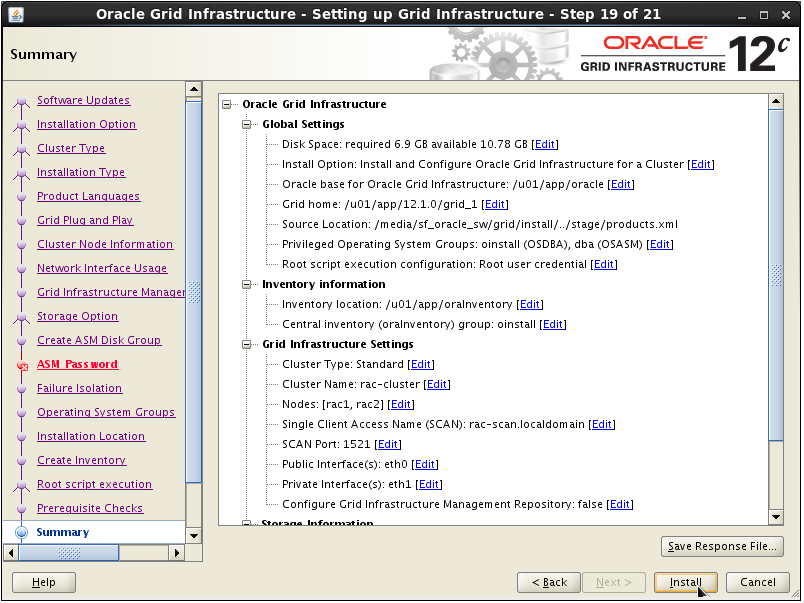Edit the Central inventory group
The width and height of the screenshot is (804, 603).
point(553,325)
